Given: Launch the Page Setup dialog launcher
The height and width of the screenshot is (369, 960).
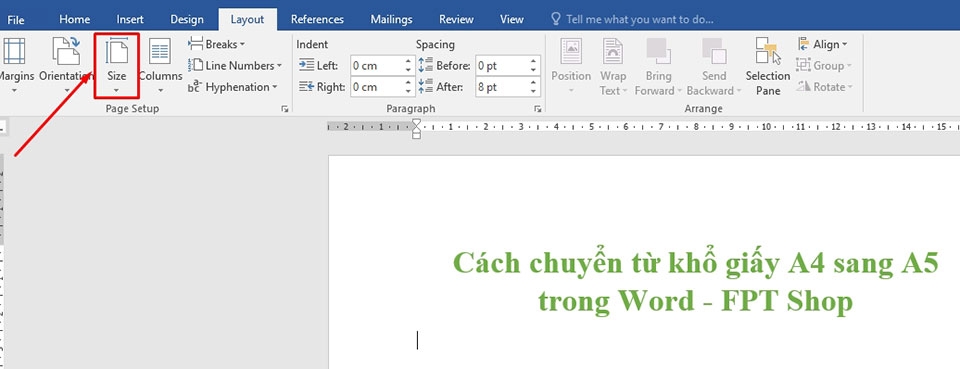Looking at the screenshot, I should [x=284, y=108].
